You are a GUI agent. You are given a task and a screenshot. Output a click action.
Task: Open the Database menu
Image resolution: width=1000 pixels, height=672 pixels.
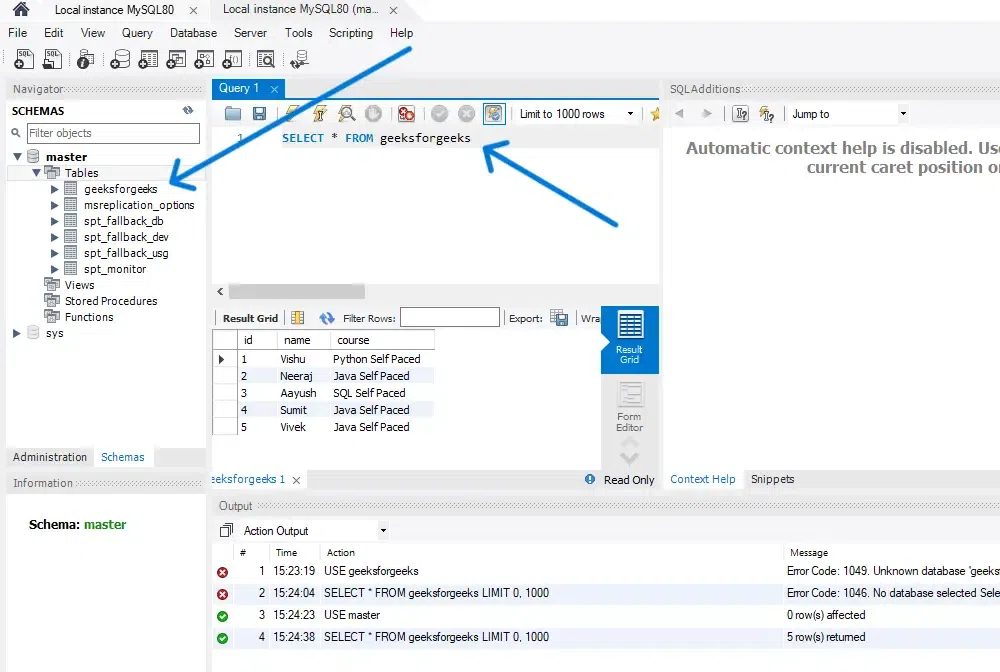click(193, 33)
